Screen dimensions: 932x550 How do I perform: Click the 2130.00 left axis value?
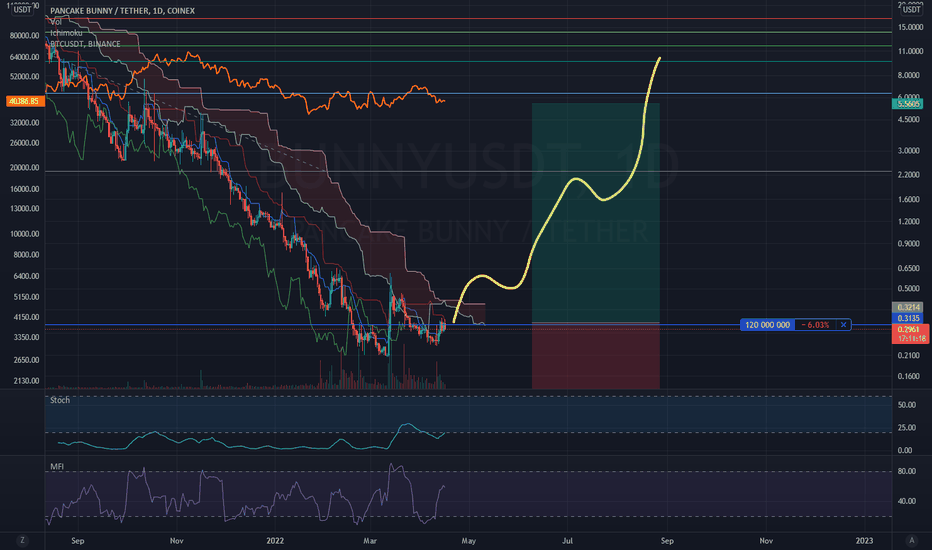click(26, 381)
